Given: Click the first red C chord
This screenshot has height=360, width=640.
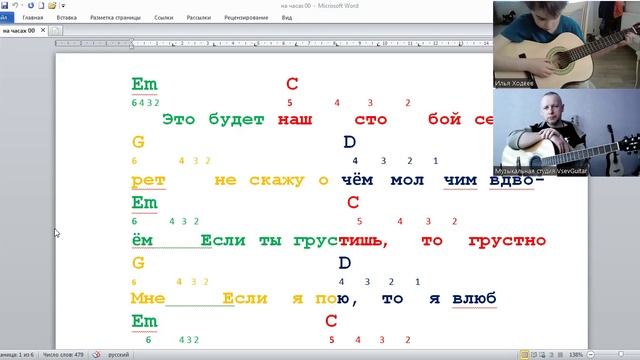Looking at the screenshot, I should 292,84.
